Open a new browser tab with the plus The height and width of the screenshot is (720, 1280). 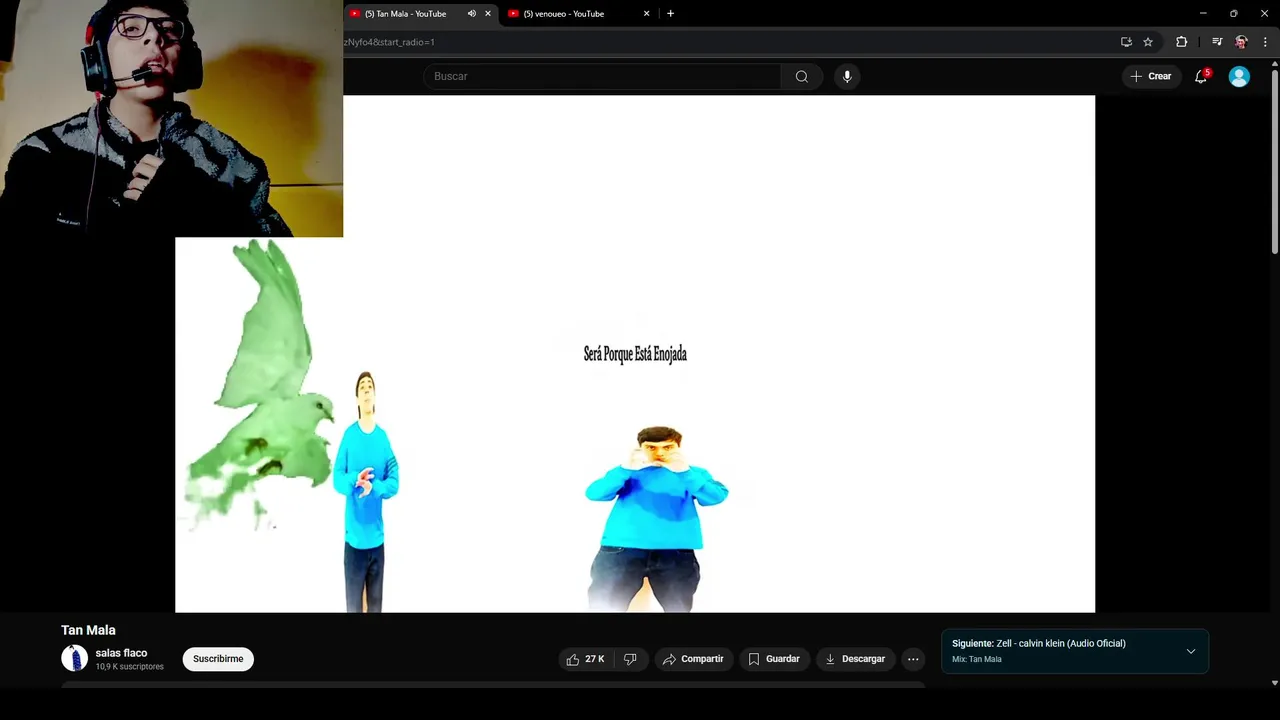pyautogui.click(x=670, y=14)
